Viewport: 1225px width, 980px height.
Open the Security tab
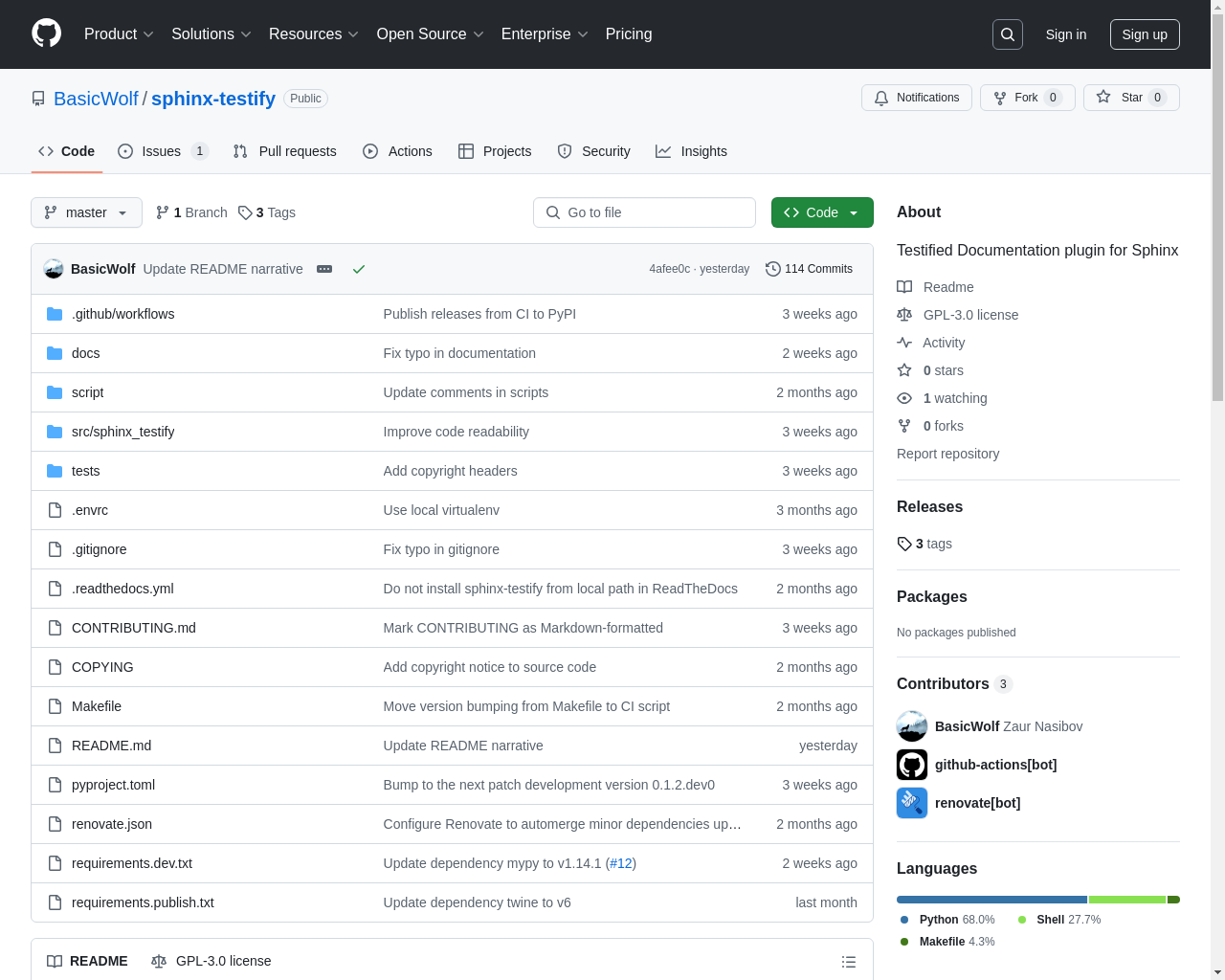pos(593,151)
